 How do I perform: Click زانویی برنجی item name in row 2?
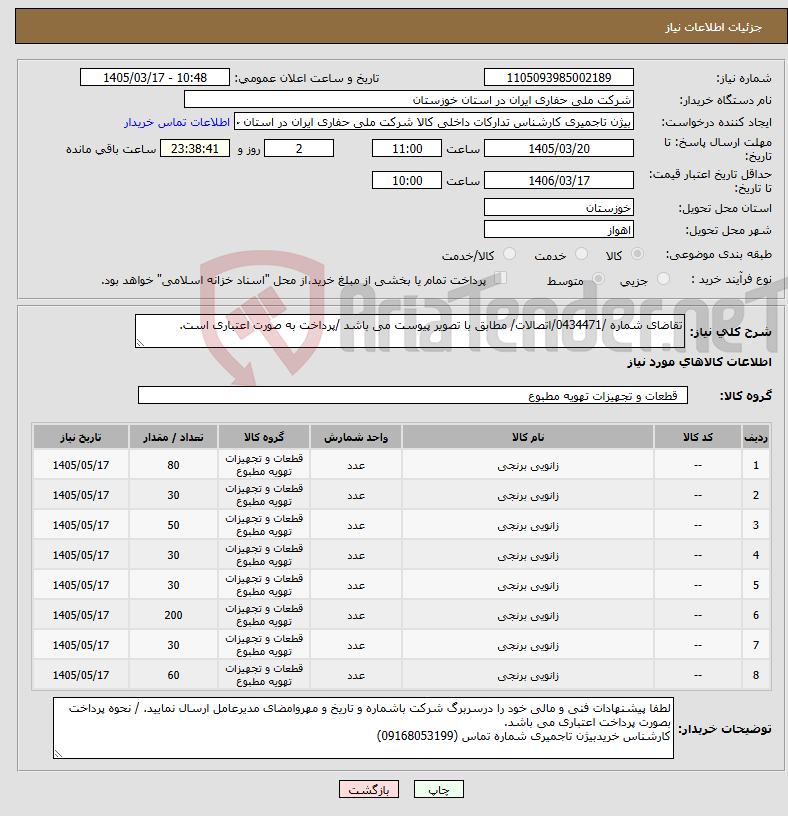pyautogui.click(x=528, y=495)
